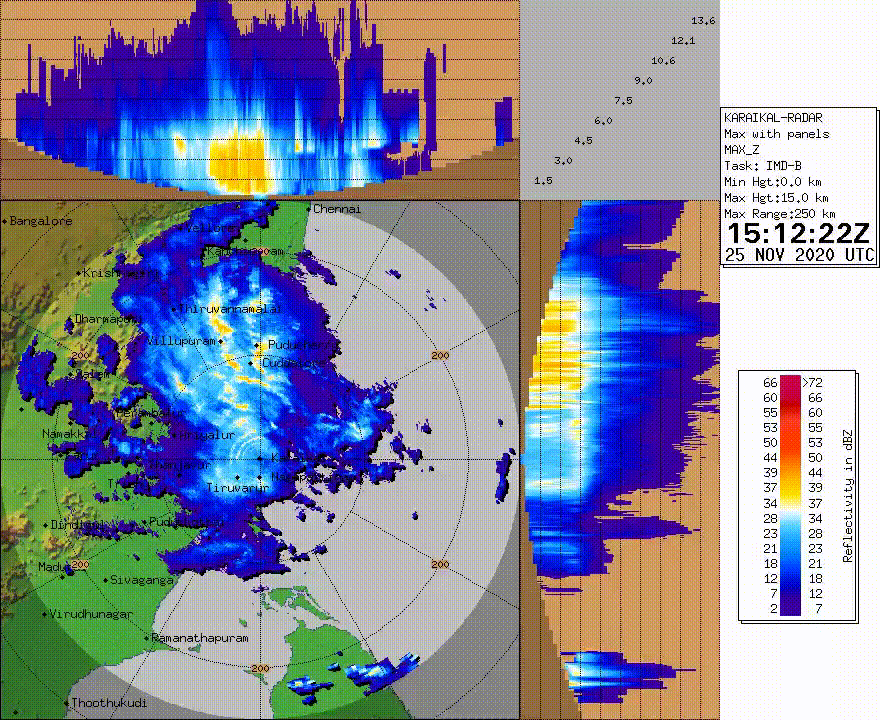The height and width of the screenshot is (720, 880).
Task: Select the Sivaganga city marker
Action: pyautogui.click(x=105, y=580)
